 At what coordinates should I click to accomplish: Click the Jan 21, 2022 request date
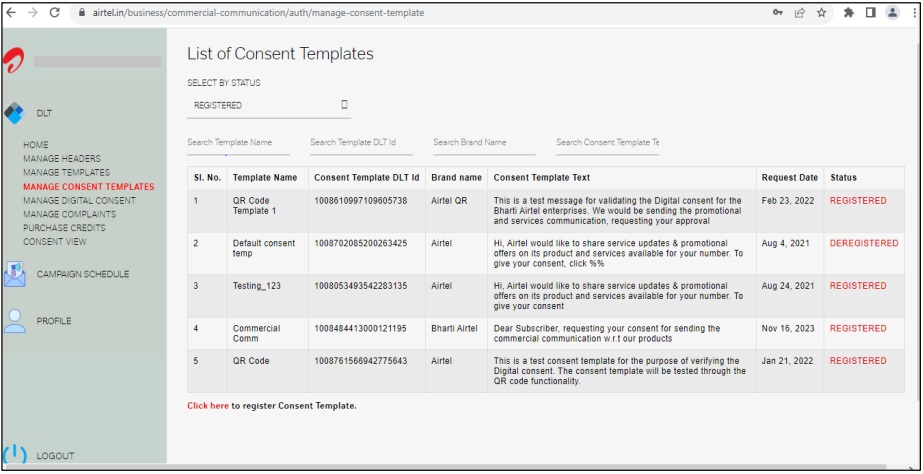pyautogui.click(x=788, y=360)
